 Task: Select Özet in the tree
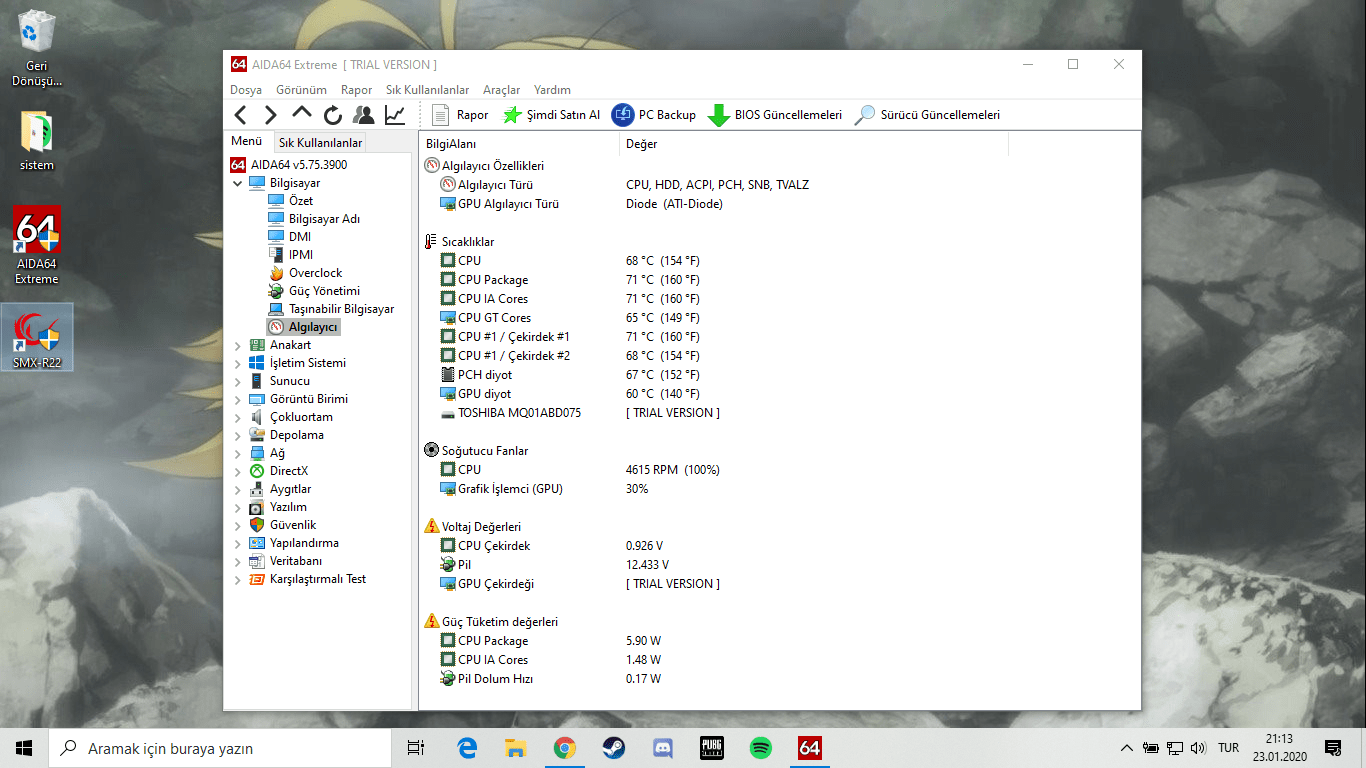300,201
